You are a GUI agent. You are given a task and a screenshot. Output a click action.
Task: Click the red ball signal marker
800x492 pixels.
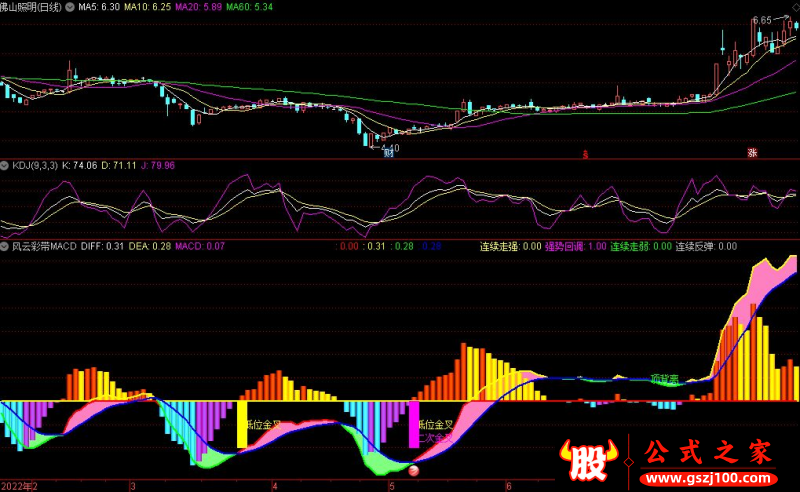(414, 471)
